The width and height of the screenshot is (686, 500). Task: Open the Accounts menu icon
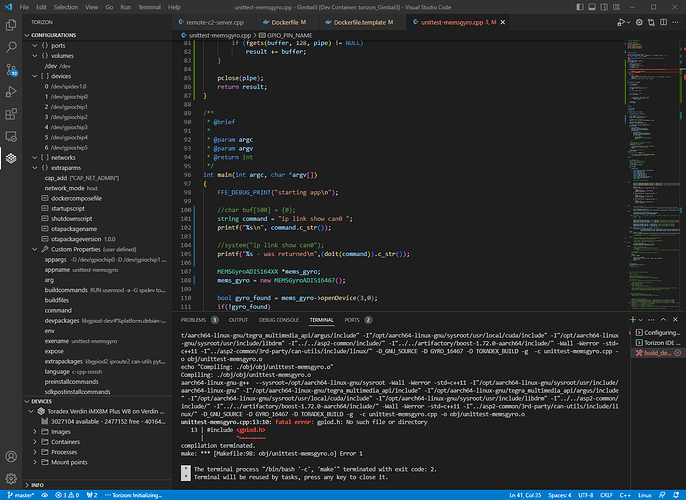11,456
